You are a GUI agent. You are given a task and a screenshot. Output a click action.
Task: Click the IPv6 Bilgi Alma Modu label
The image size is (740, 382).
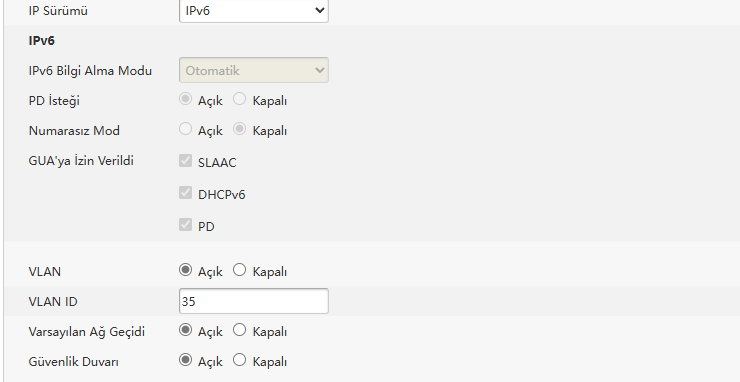point(90,71)
